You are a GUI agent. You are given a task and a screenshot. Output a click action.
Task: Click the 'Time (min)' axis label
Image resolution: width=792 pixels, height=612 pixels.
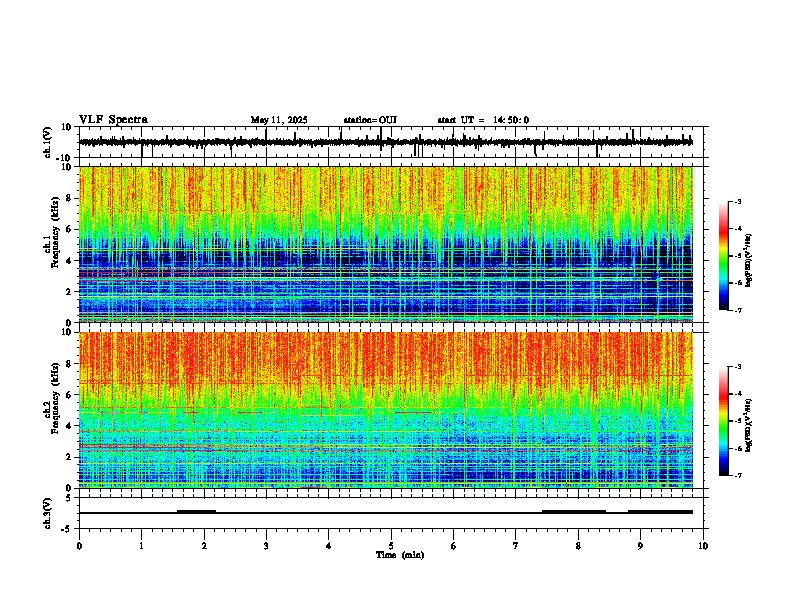(x=400, y=555)
